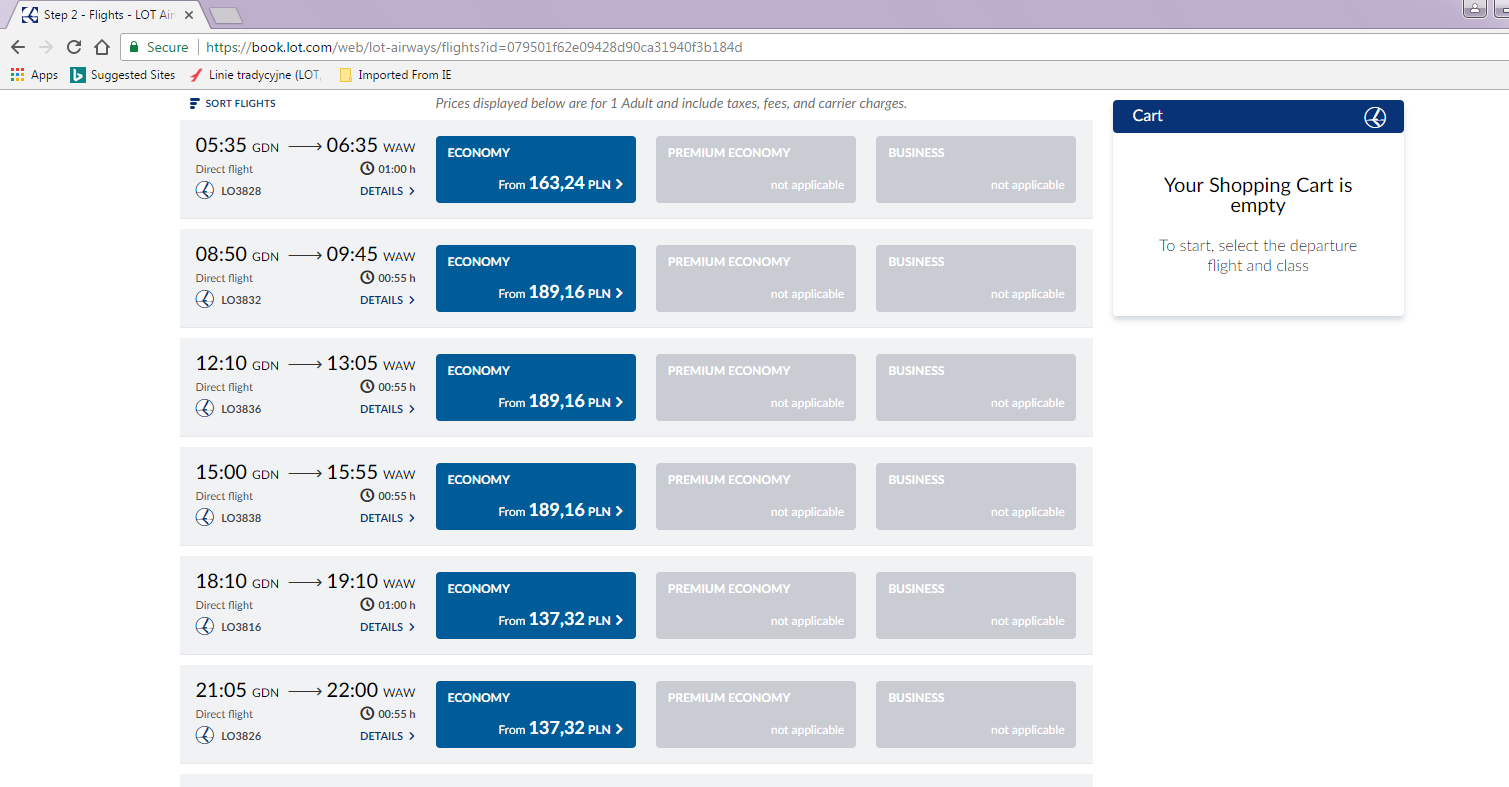Expand DETAILS for flight LO3828
This screenshot has height=787, width=1509.
pos(388,191)
